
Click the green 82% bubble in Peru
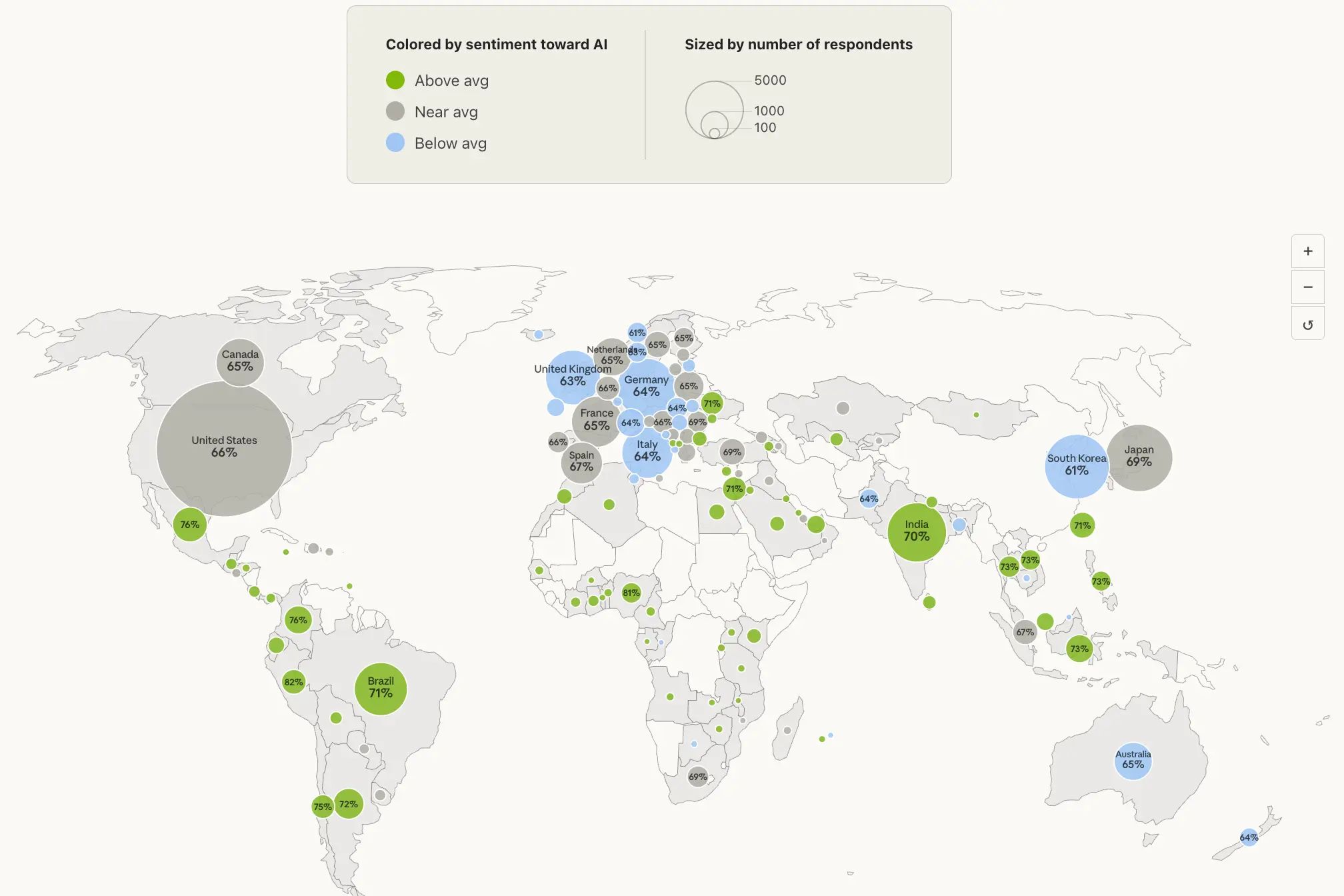[x=293, y=682]
